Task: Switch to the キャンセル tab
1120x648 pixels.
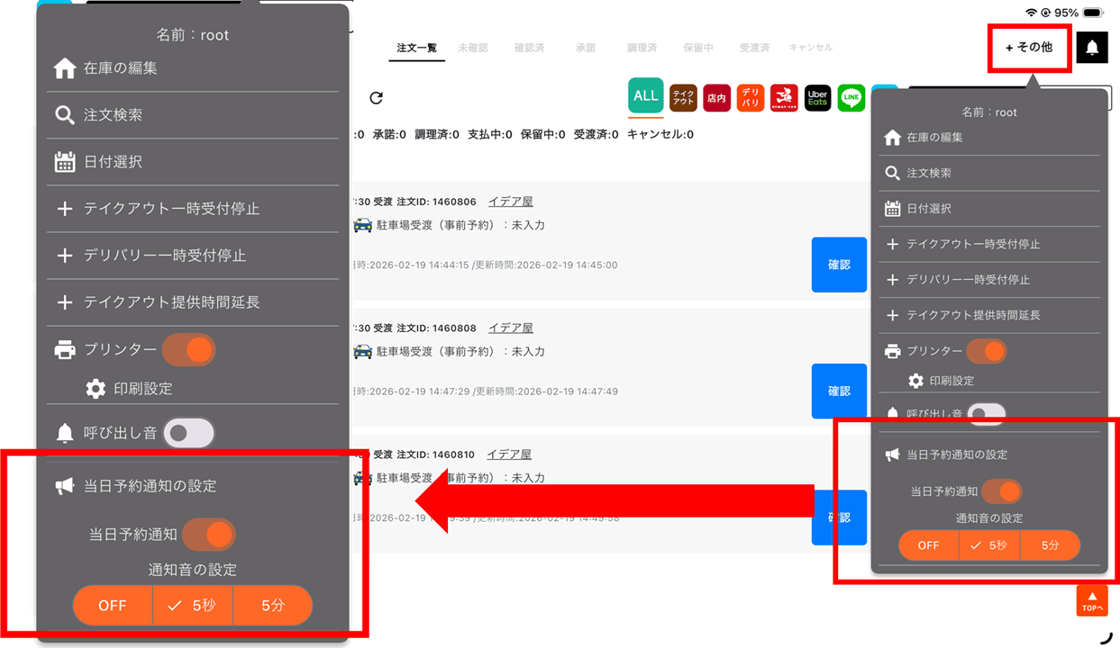Action: [x=810, y=48]
